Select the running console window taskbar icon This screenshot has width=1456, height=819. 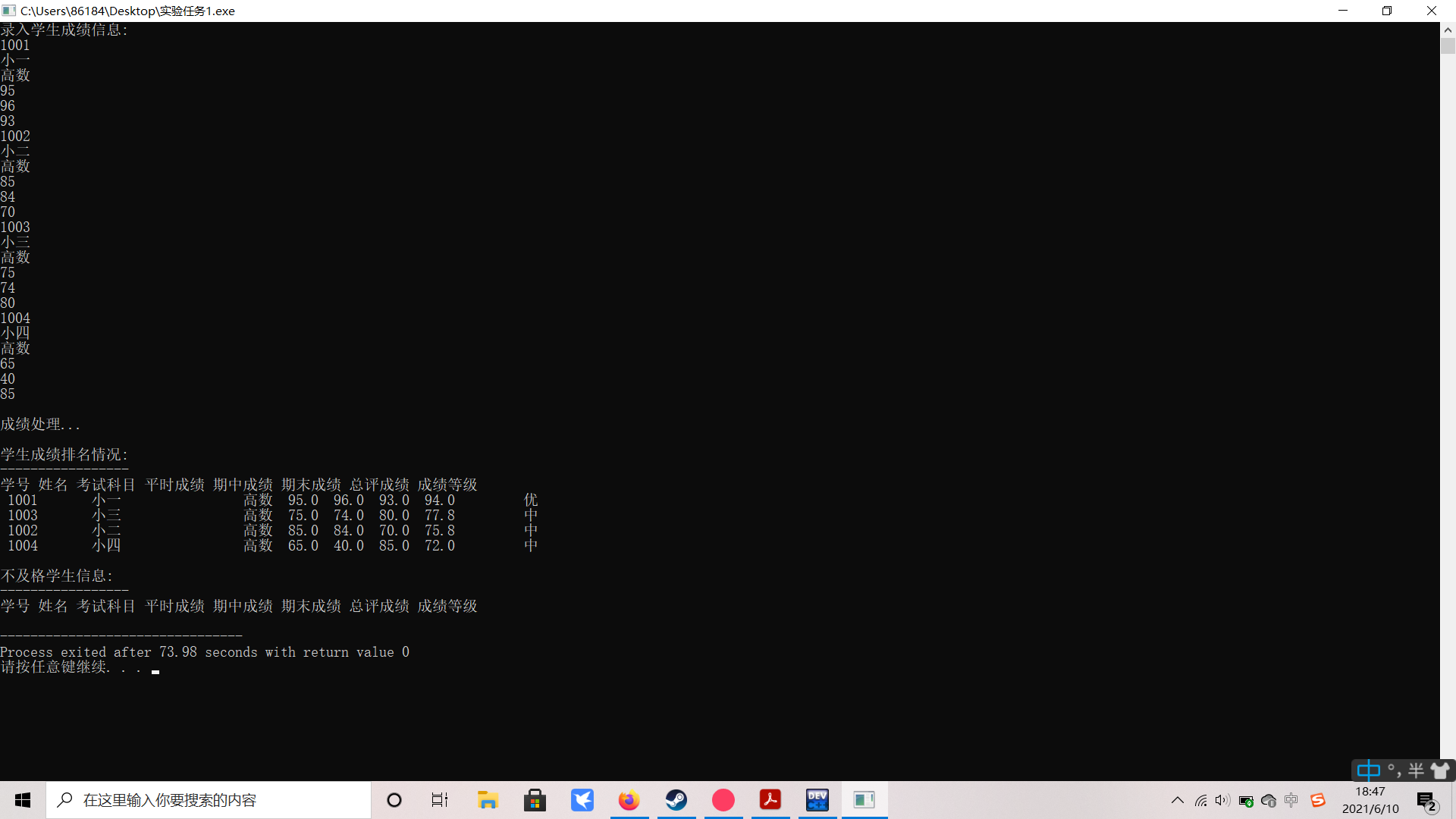[x=864, y=800]
